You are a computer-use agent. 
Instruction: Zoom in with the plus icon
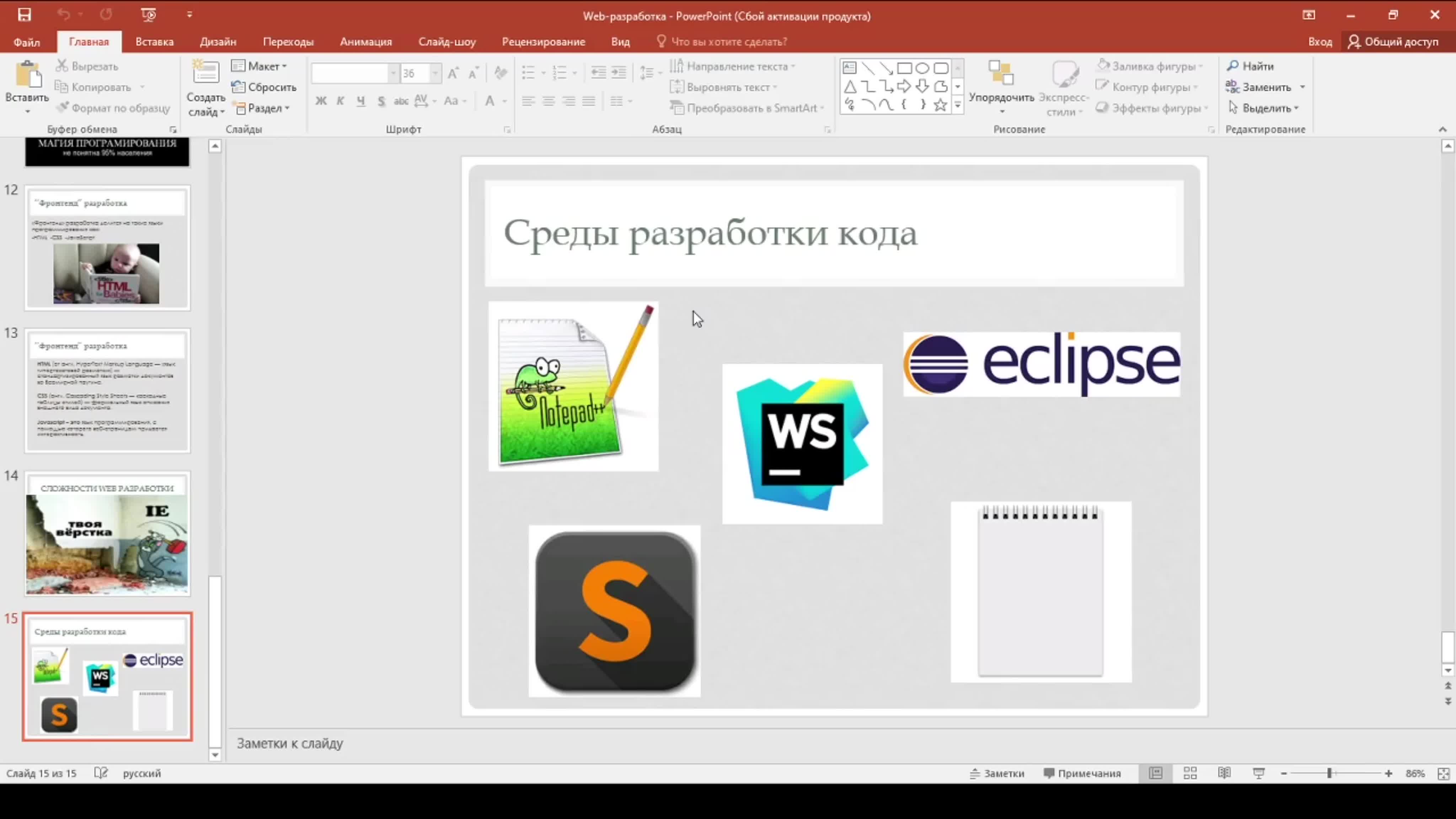point(1389,773)
